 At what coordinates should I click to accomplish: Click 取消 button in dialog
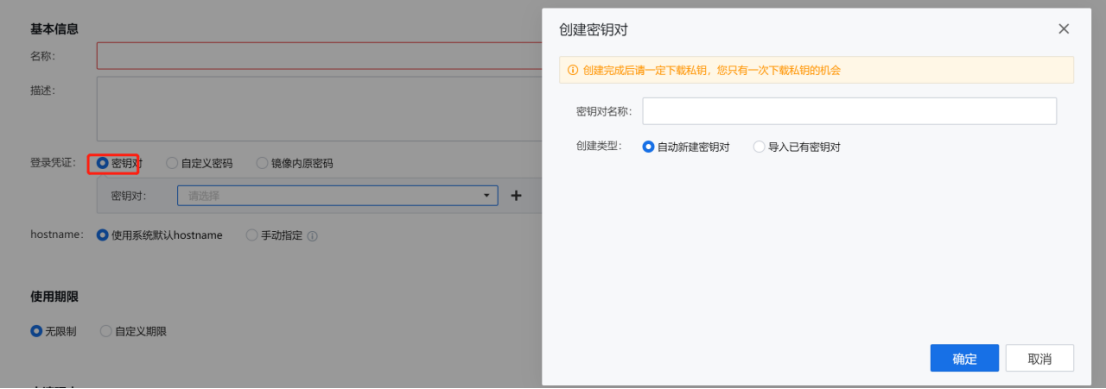1040,358
